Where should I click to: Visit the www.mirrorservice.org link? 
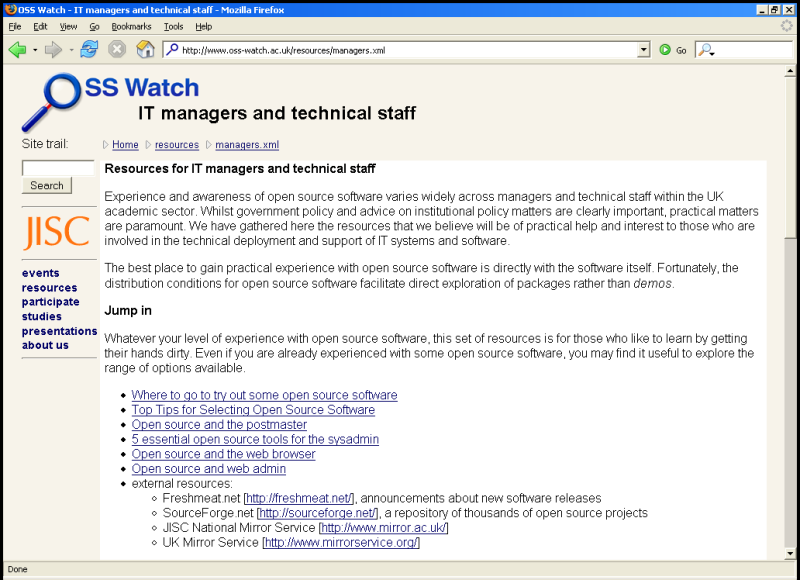point(341,543)
